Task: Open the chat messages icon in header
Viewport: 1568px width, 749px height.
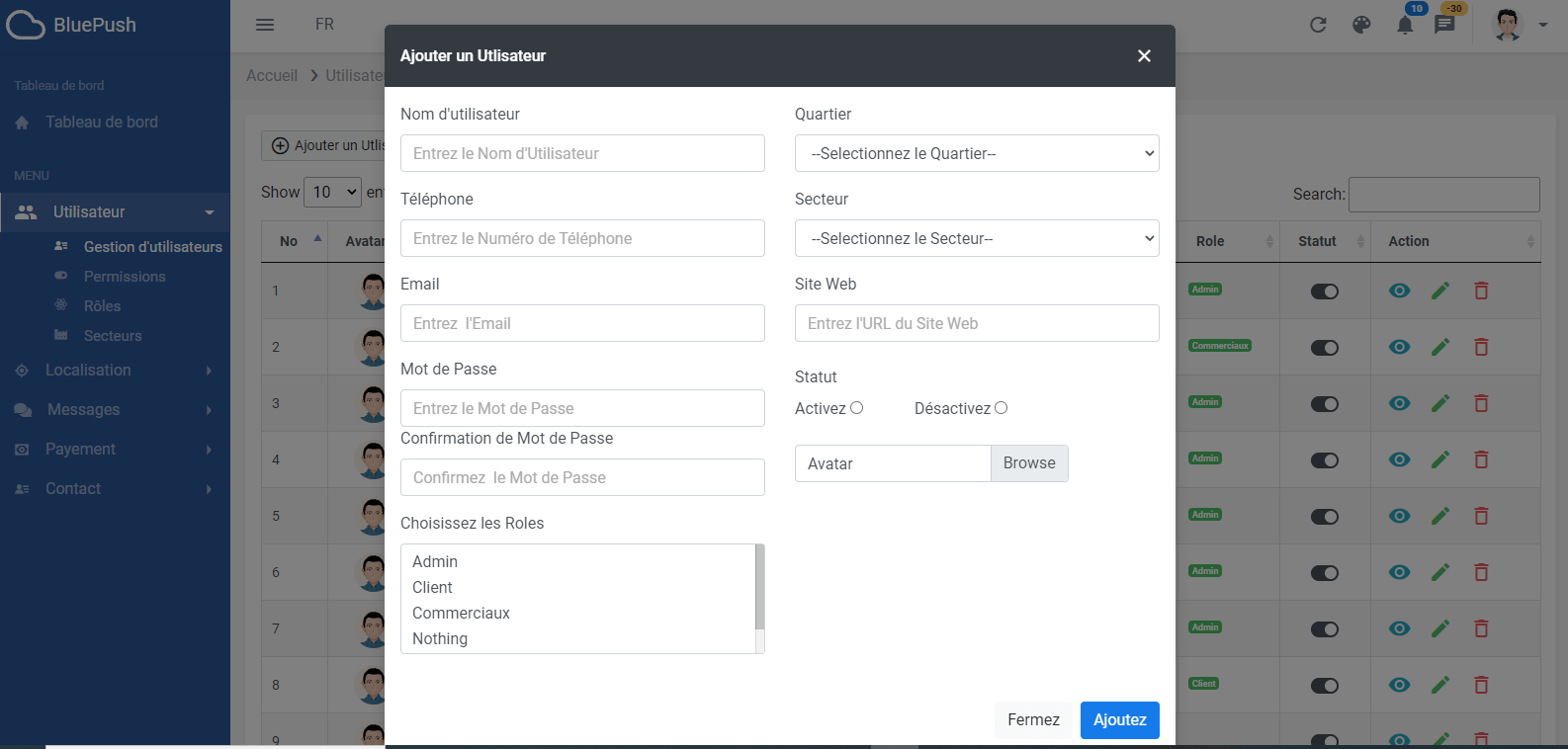Action: pos(1444,25)
